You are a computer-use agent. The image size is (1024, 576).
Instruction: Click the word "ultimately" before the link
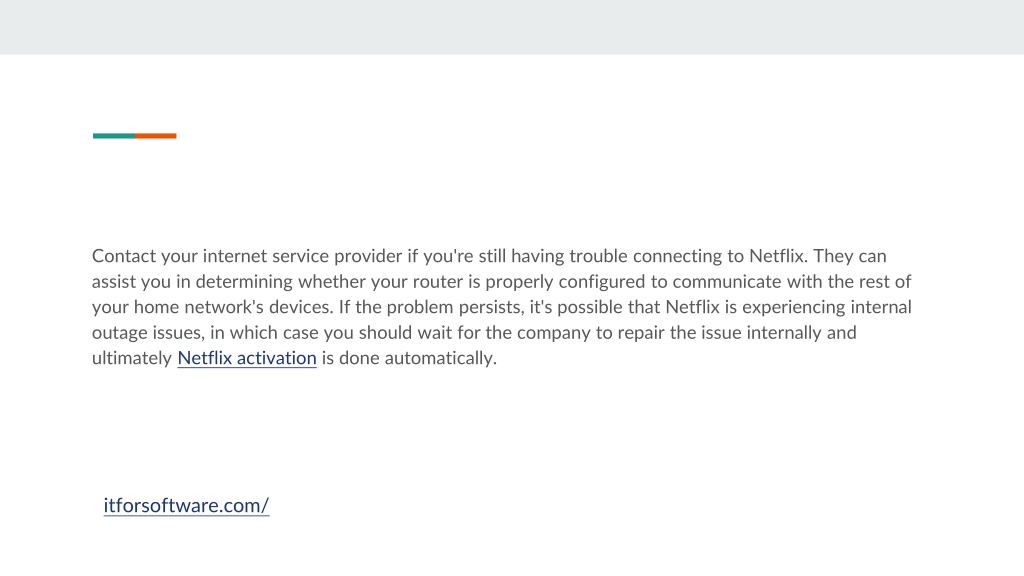point(132,358)
